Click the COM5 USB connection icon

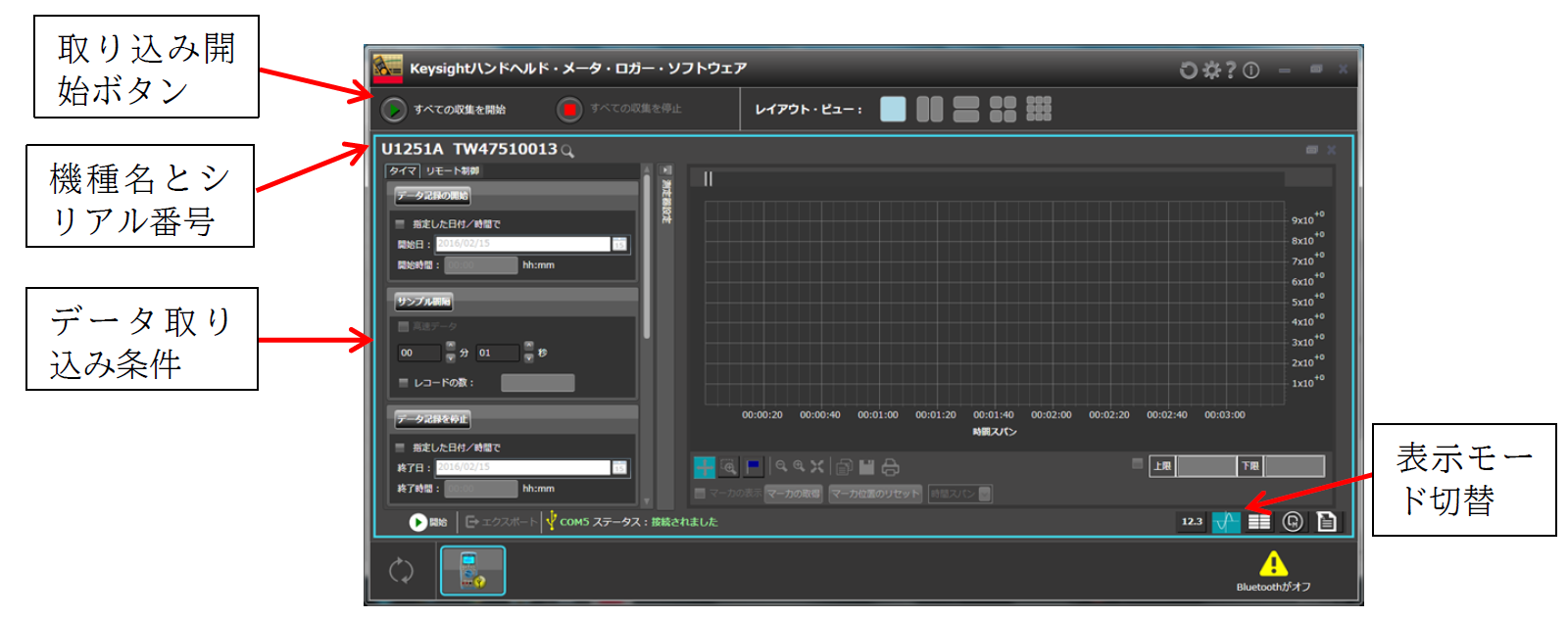point(551,521)
